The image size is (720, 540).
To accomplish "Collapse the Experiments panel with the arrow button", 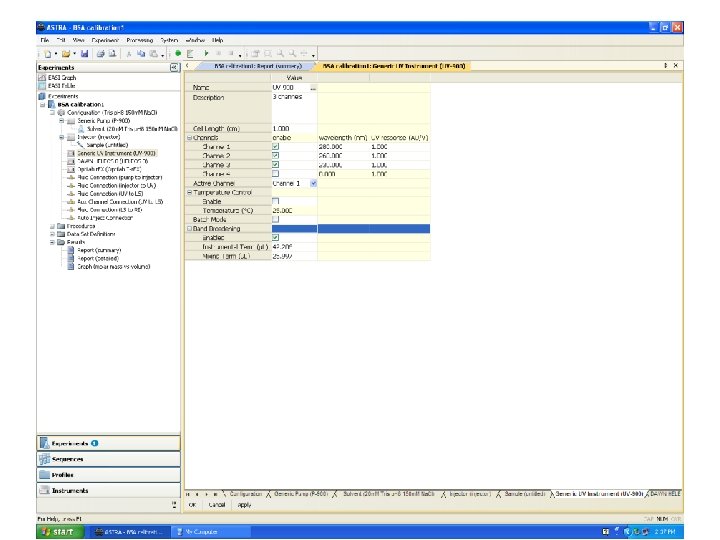I will tap(175, 67).
